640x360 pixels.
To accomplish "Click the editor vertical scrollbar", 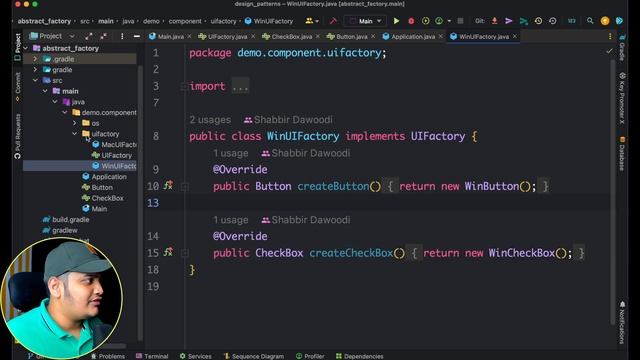I will 613,192.
